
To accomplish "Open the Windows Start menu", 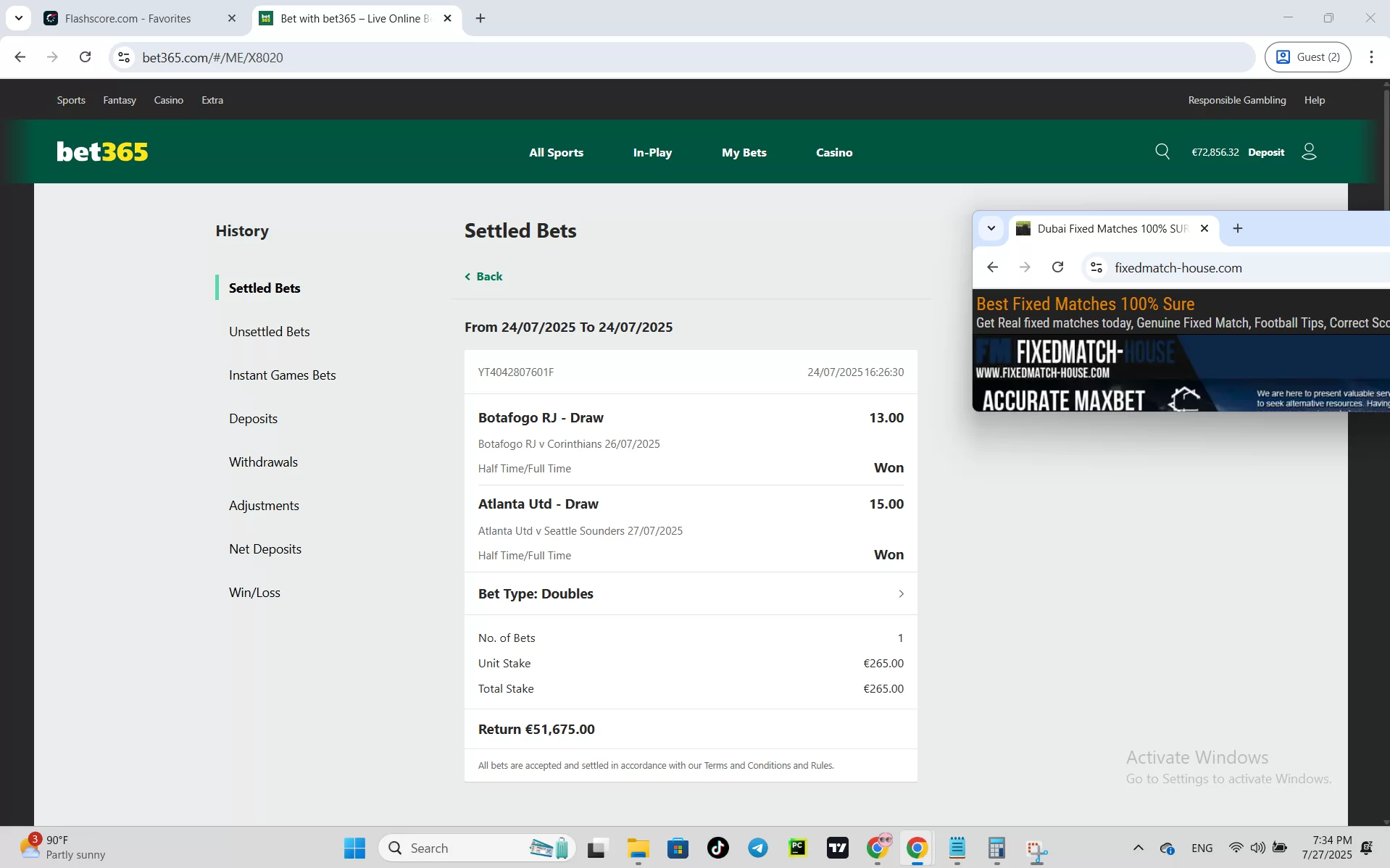I will click(x=354, y=848).
